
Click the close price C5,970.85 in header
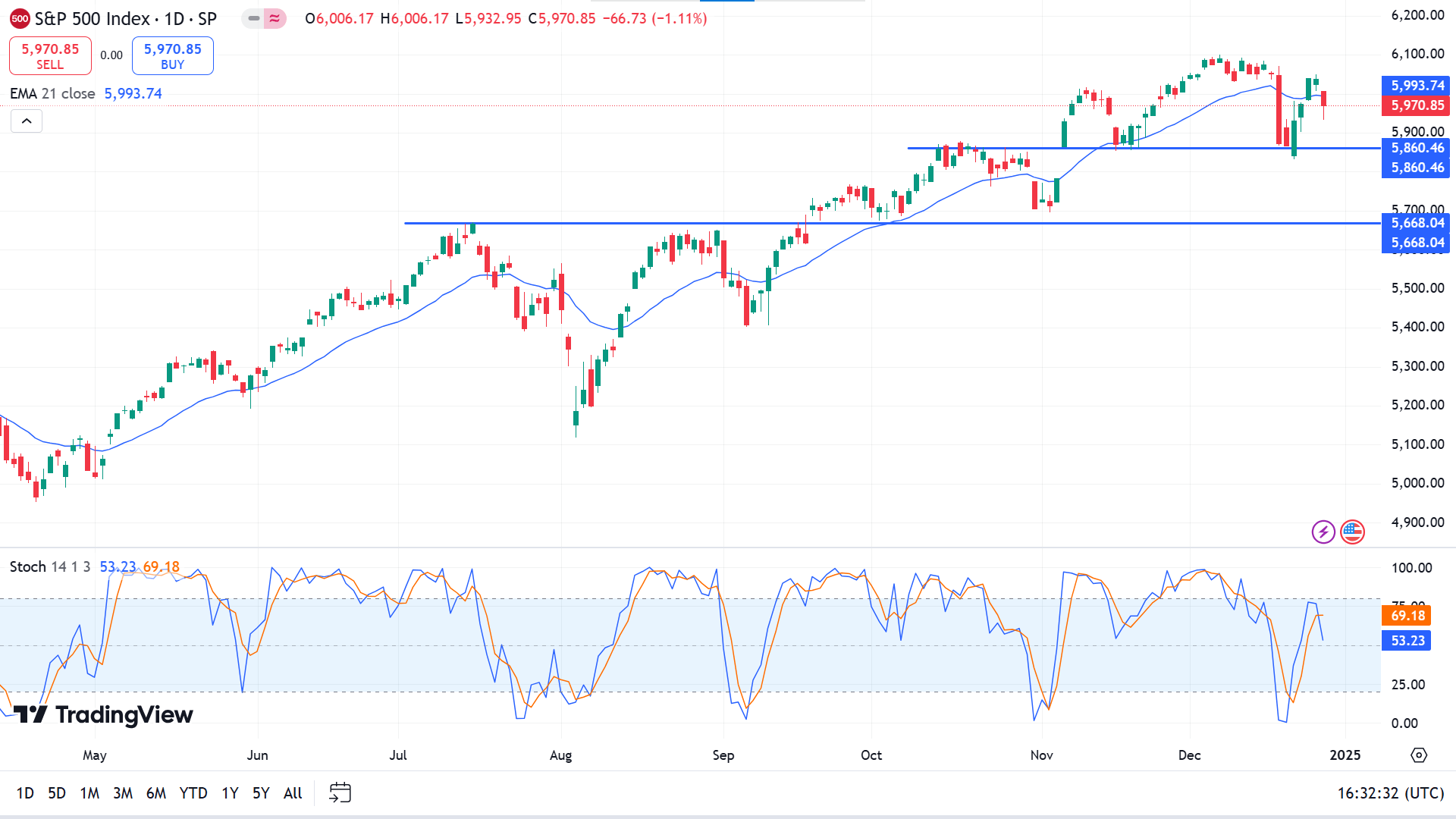pos(562,18)
